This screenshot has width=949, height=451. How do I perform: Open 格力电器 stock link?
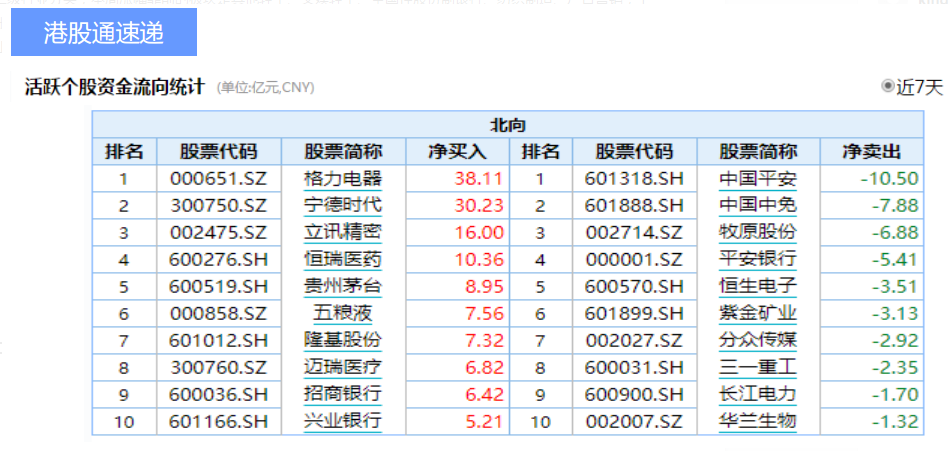click(343, 179)
